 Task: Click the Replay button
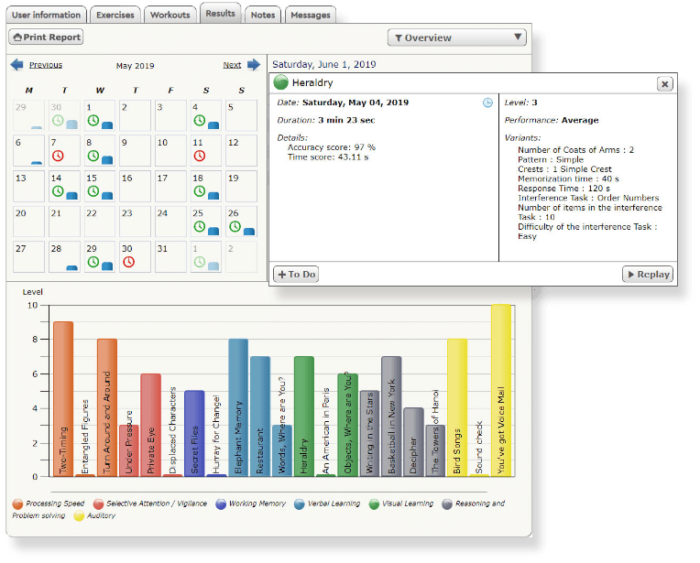click(x=648, y=274)
